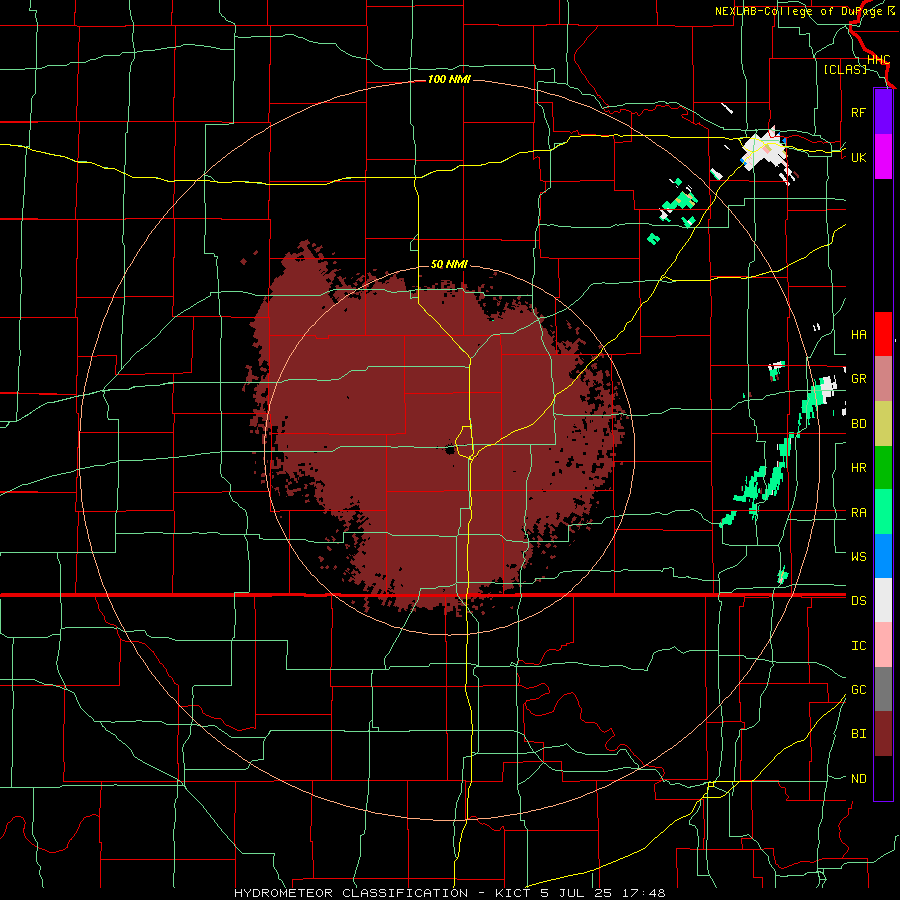900x900 pixels.
Task: Select the IC pink legend swatch
Action: pyautogui.click(x=883, y=645)
